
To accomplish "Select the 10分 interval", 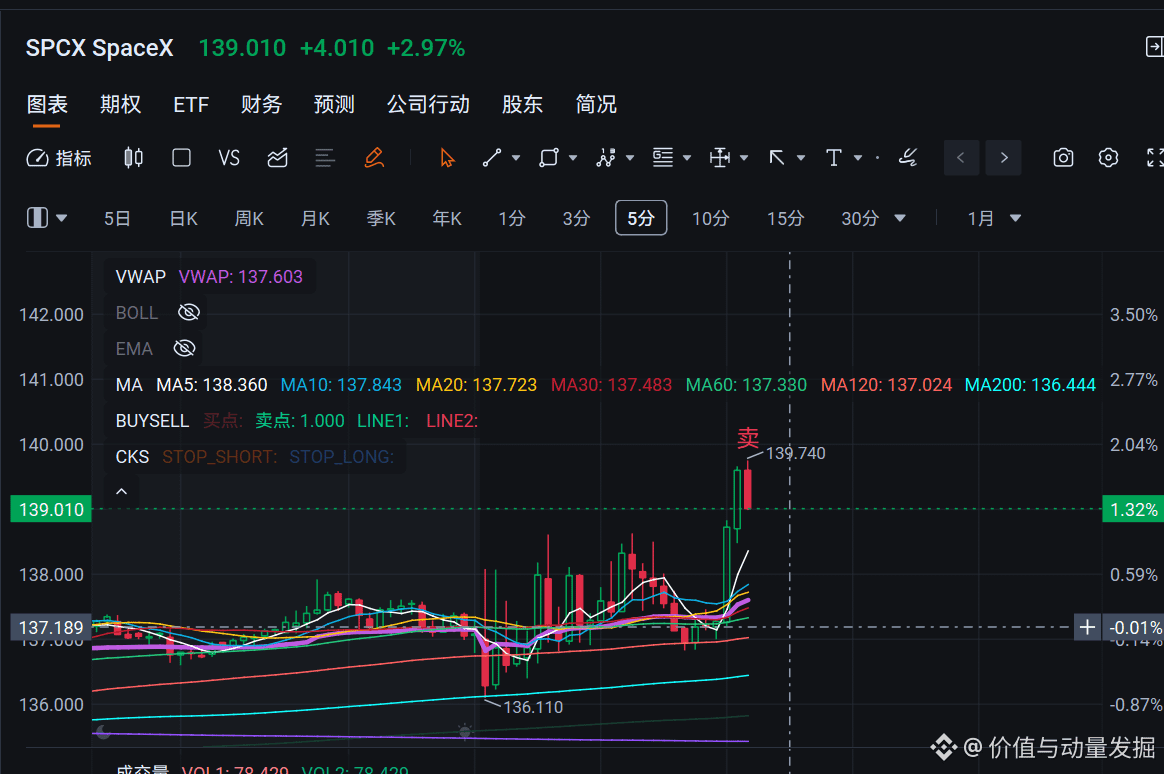I will coord(710,218).
